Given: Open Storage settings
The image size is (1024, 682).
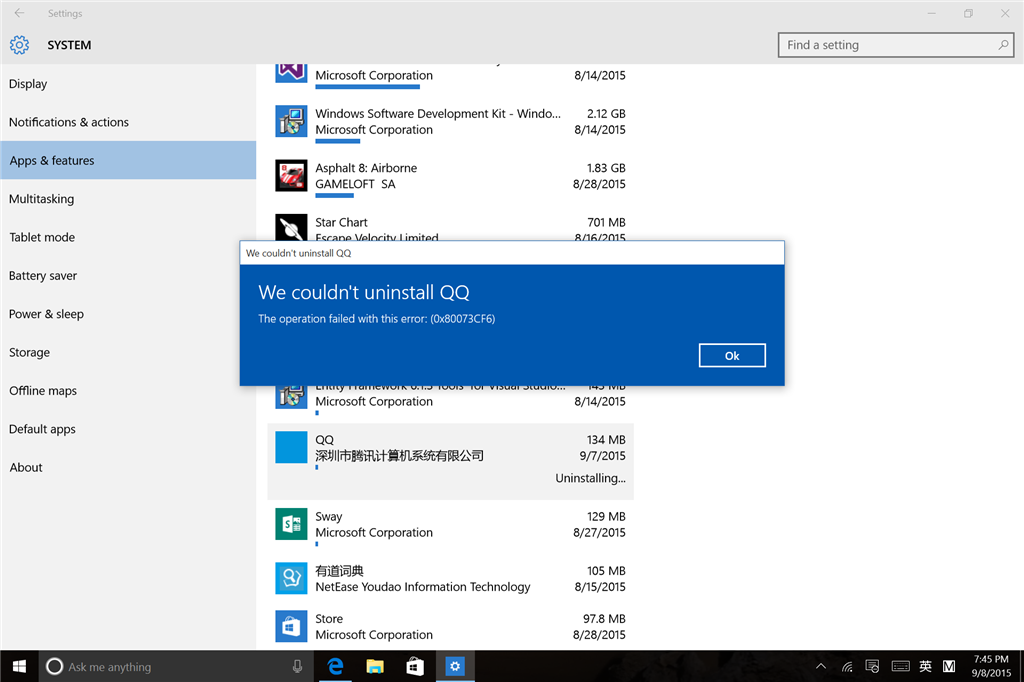Looking at the screenshot, I should pos(29,352).
